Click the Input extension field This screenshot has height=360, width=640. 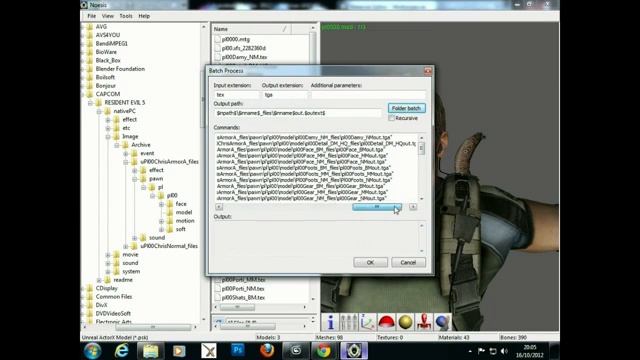pyautogui.click(x=236, y=95)
